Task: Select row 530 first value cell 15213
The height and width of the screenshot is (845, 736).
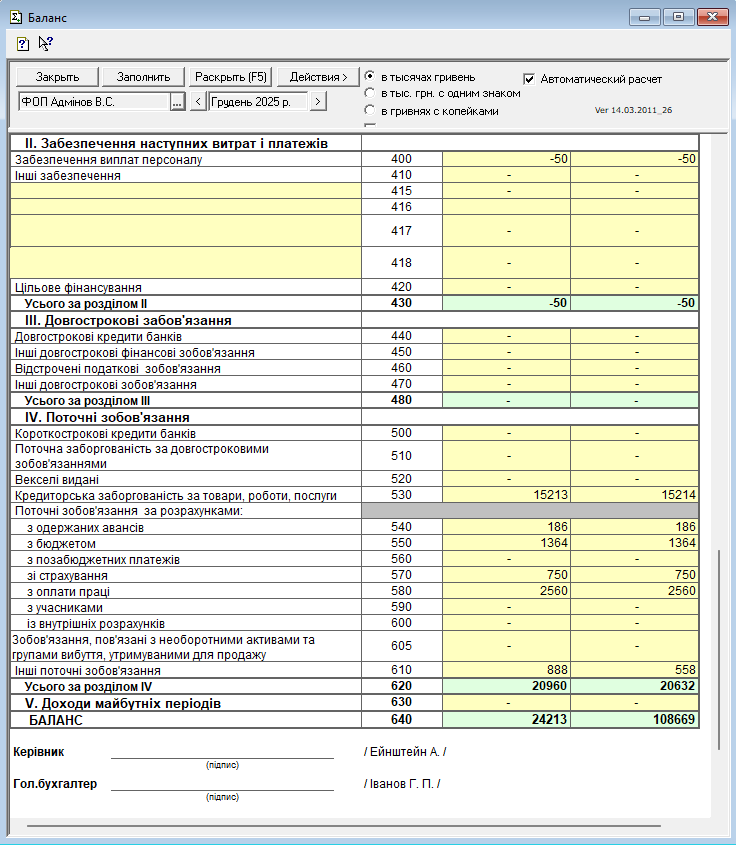Action: (506, 495)
